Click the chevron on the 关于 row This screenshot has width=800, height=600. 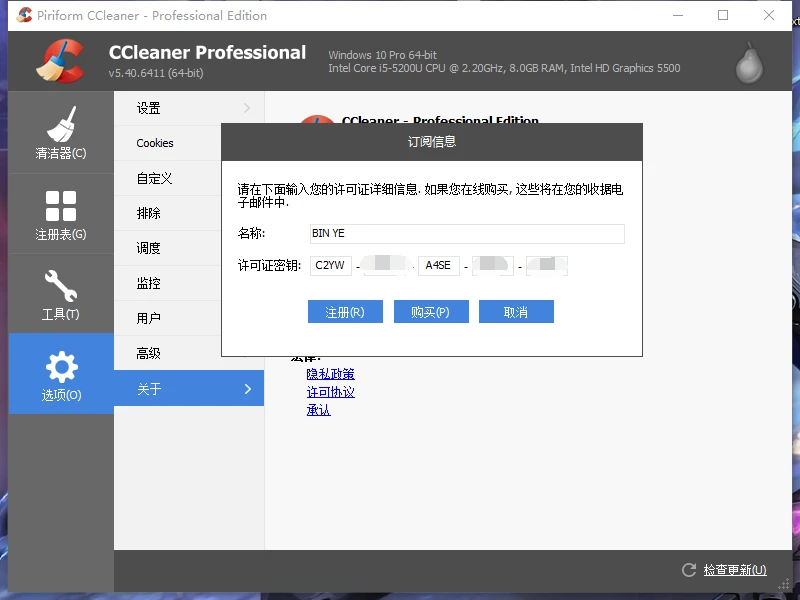point(248,389)
